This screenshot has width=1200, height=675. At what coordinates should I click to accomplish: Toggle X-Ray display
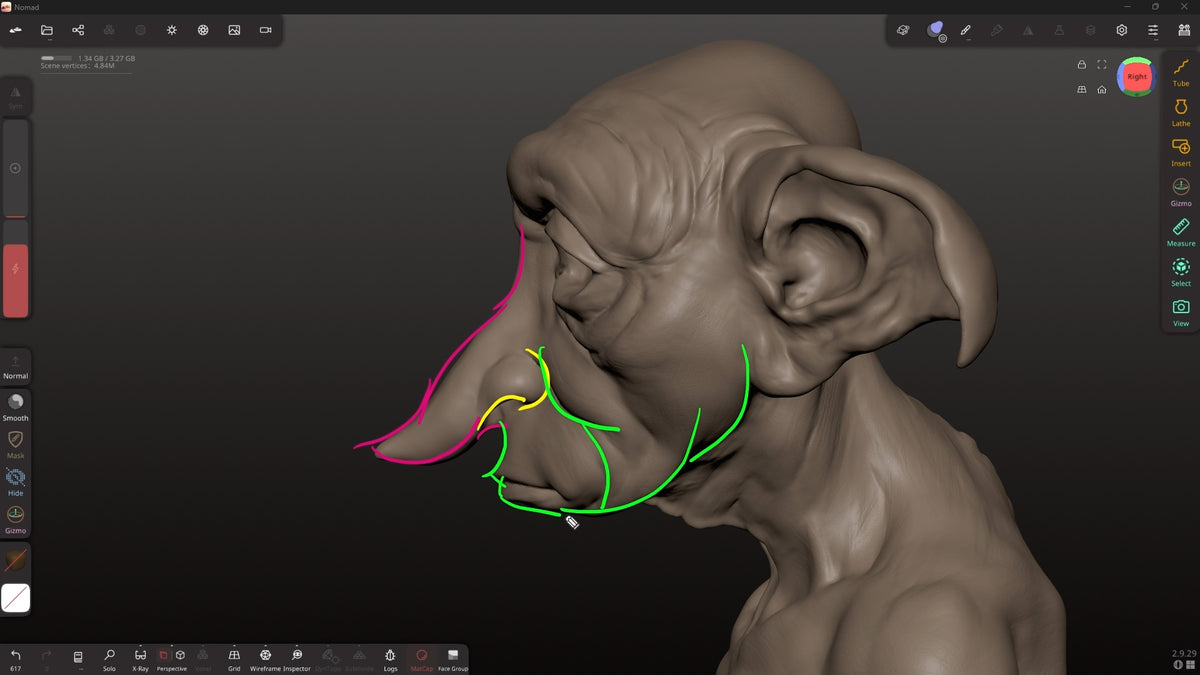[x=141, y=658]
